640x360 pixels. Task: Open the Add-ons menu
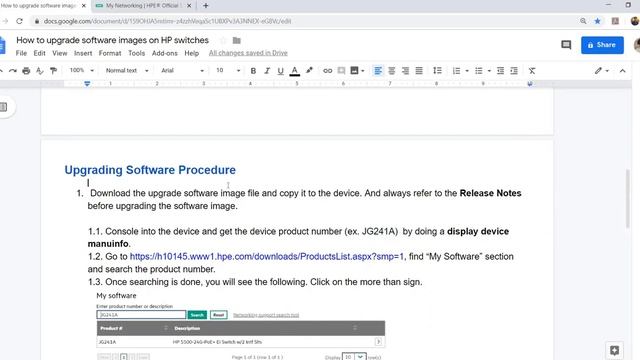(164, 53)
